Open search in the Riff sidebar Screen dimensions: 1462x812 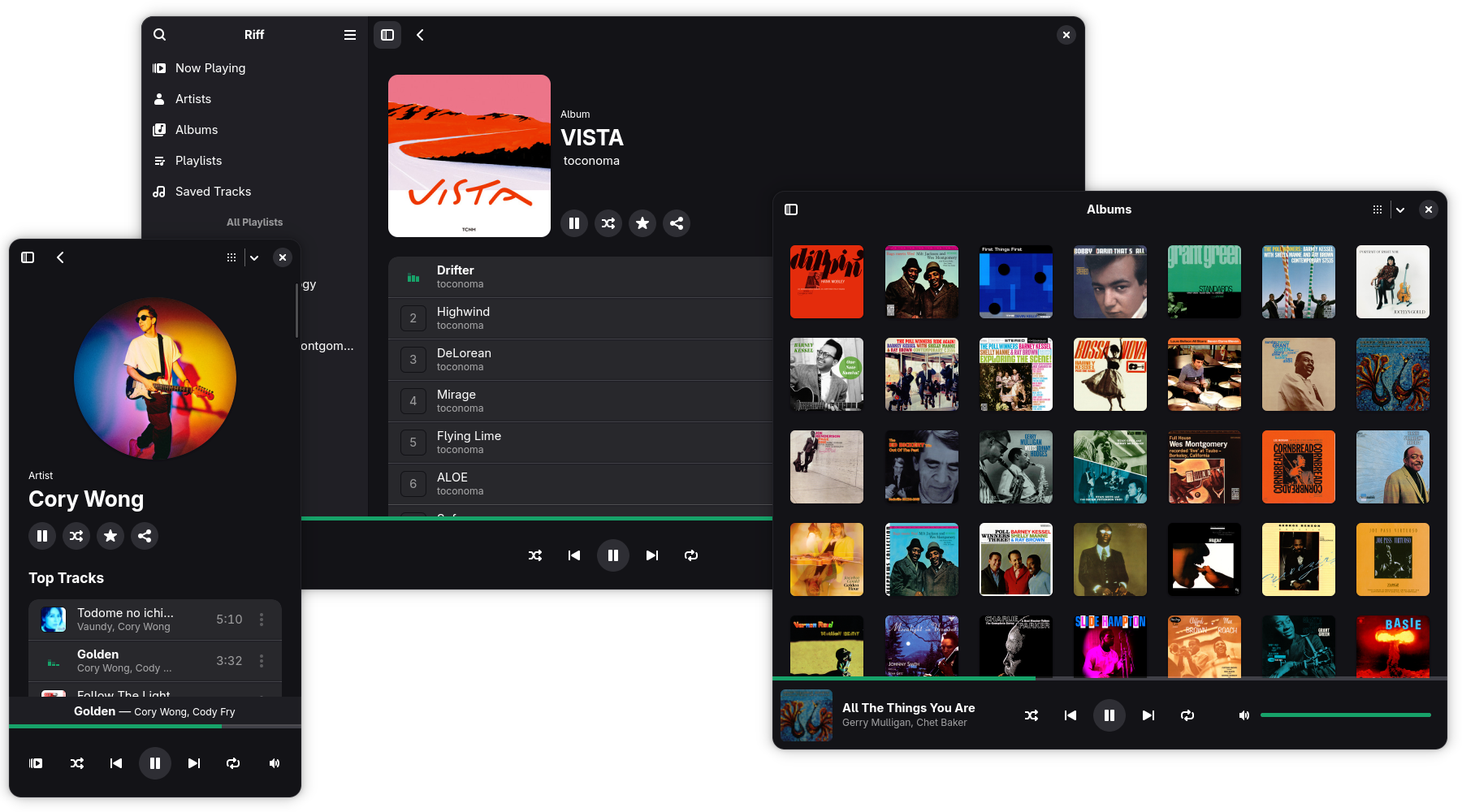click(160, 35)
